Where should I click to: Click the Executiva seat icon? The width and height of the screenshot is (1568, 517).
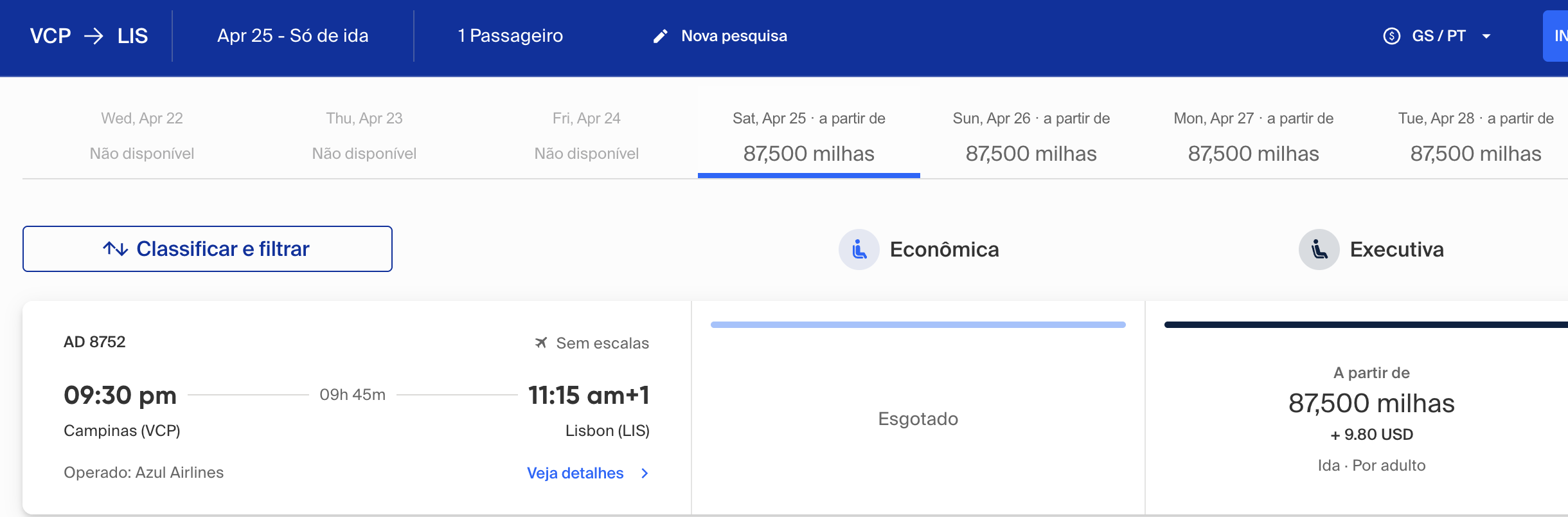[x=1319, y=249]
